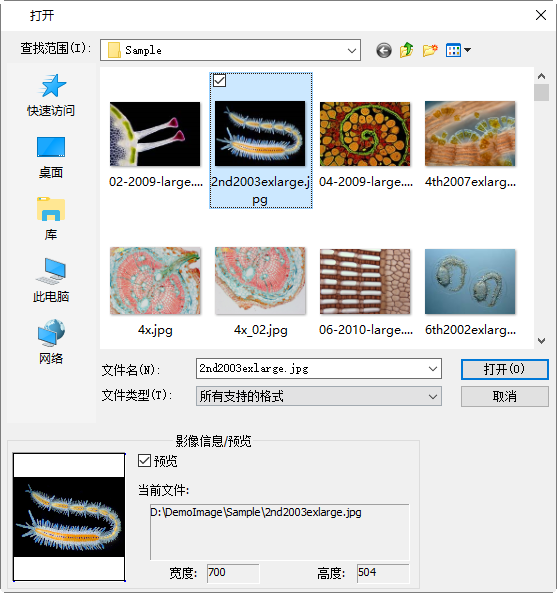Create a new folder icon
The image size is (557, 593).
point(430,50)
